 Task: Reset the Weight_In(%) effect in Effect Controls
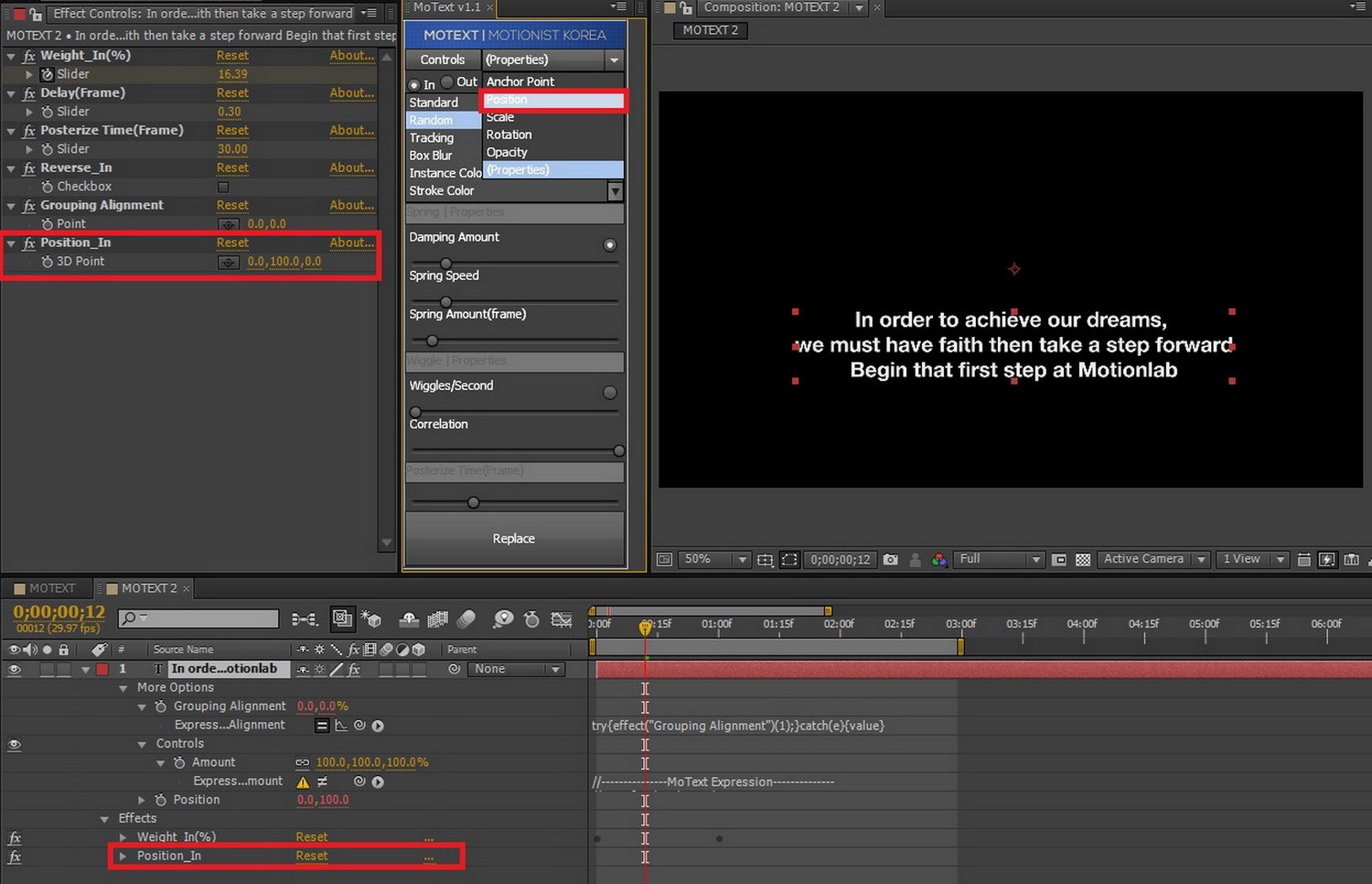[x=232, y=56]
